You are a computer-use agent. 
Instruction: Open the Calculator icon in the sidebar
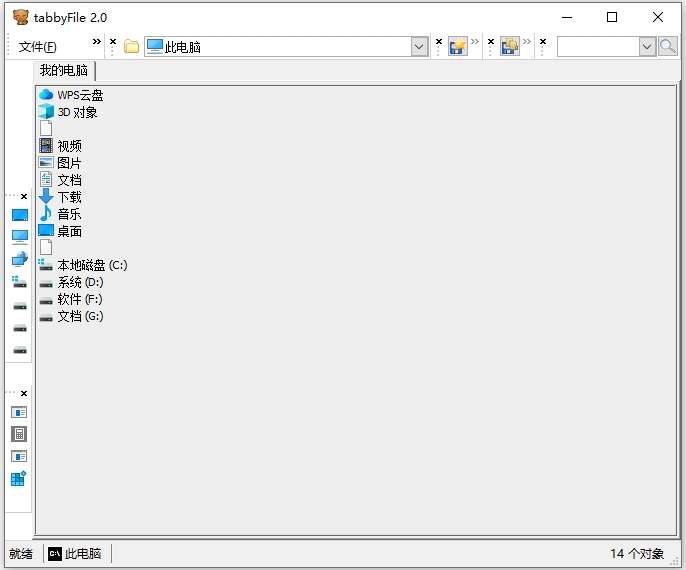[19, 434]
